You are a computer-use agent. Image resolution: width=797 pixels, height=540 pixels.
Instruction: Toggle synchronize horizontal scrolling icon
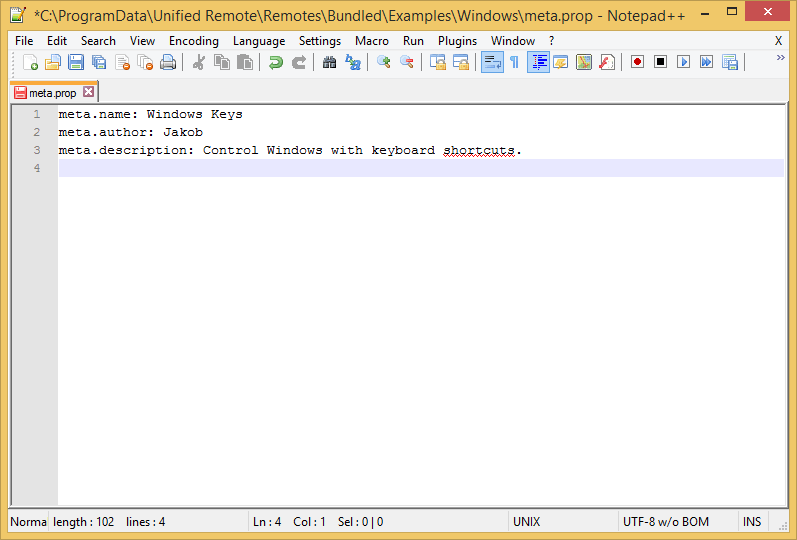(x=461, y=63)
